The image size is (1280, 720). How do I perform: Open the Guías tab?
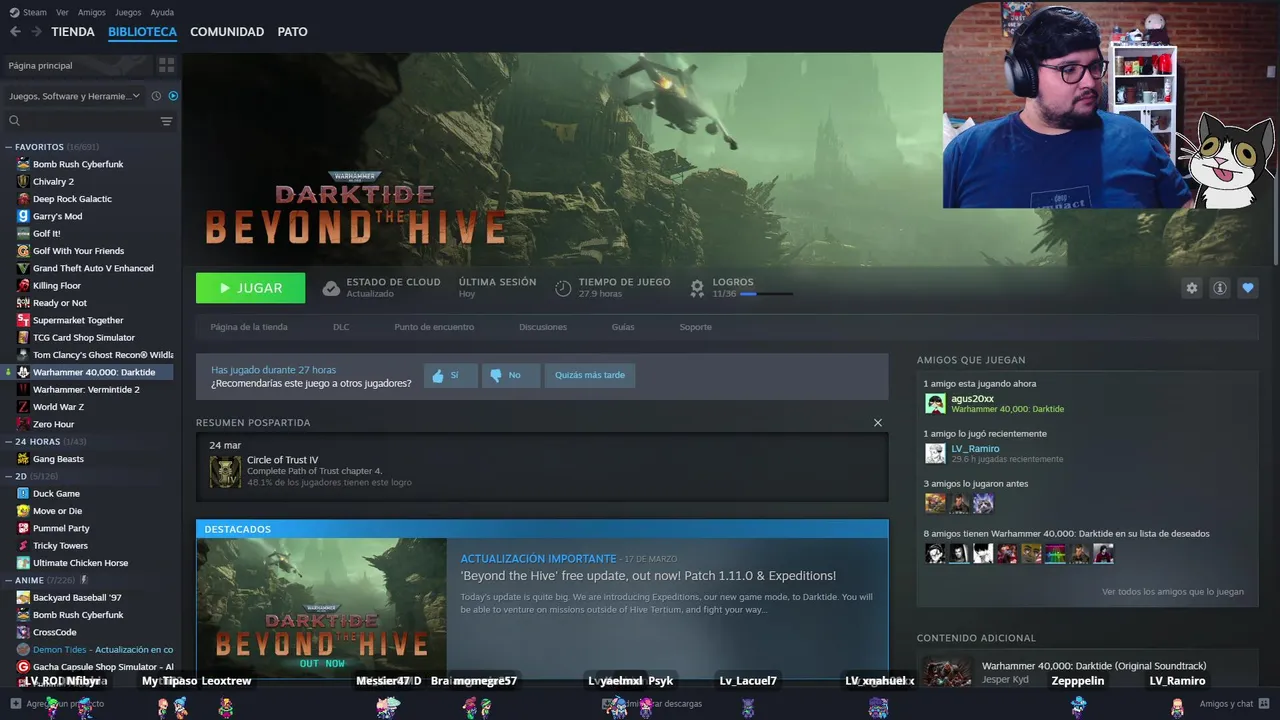[x=623, y=327]
